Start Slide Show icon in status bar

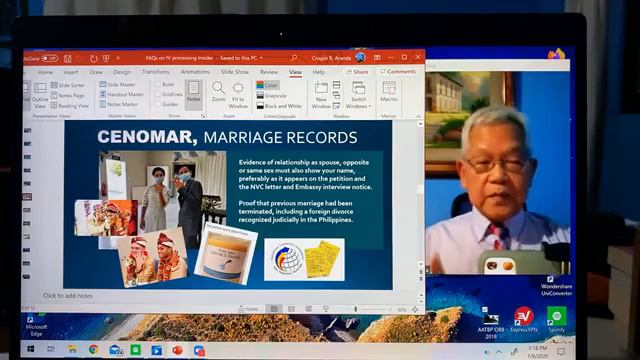pos(326,309)
